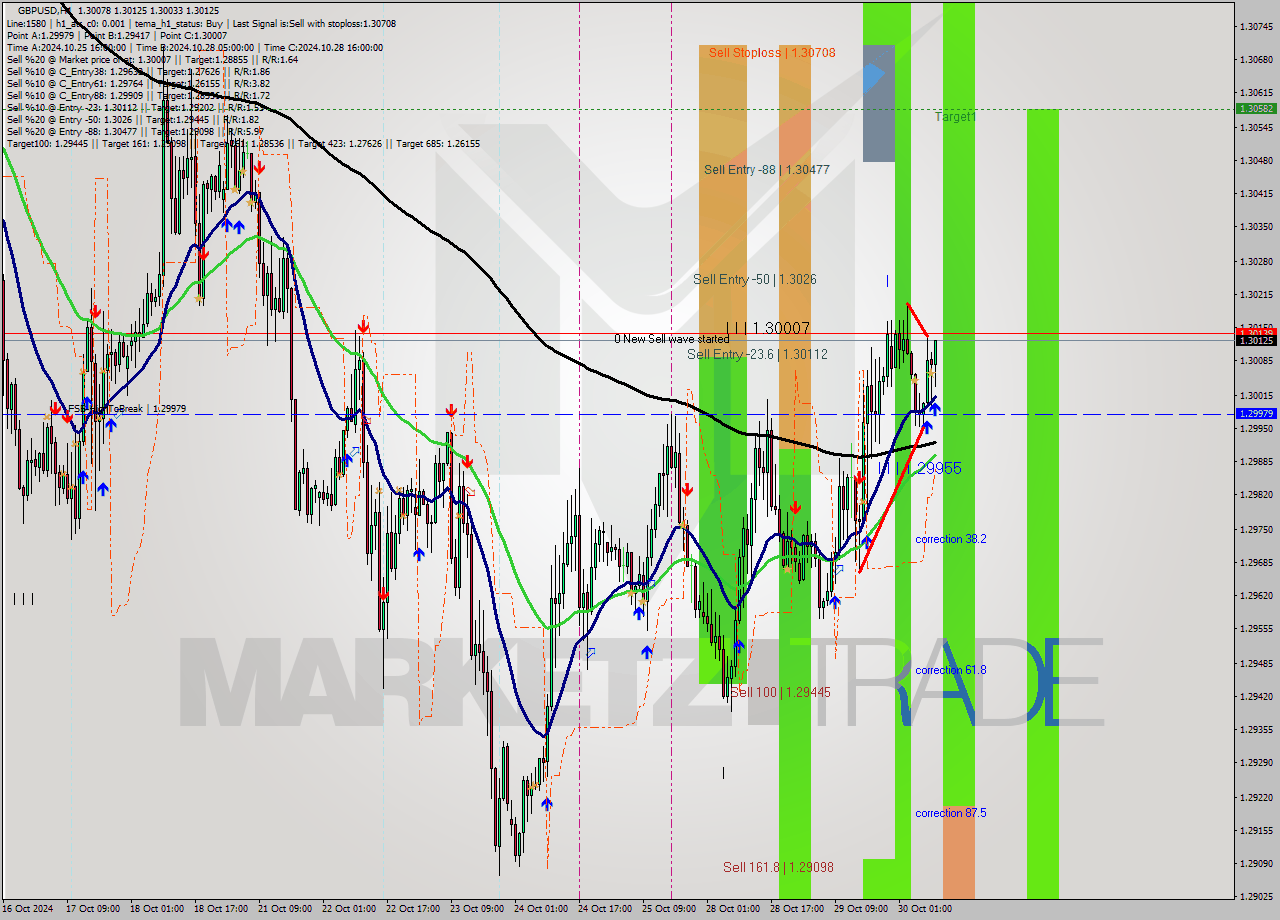The width and height of the screenshot is (1280, 920).
Task: Click 'Sell Entry -23.6 | 1.30112' label
Action: [757, 354]
